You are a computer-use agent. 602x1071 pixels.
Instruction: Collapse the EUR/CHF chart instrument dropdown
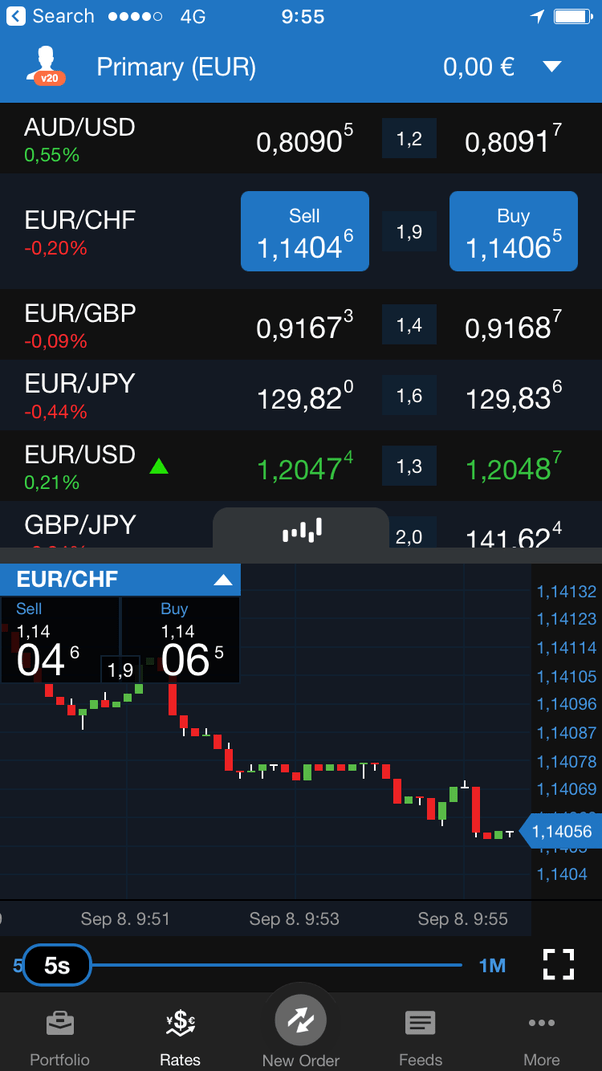pos(223,580)
